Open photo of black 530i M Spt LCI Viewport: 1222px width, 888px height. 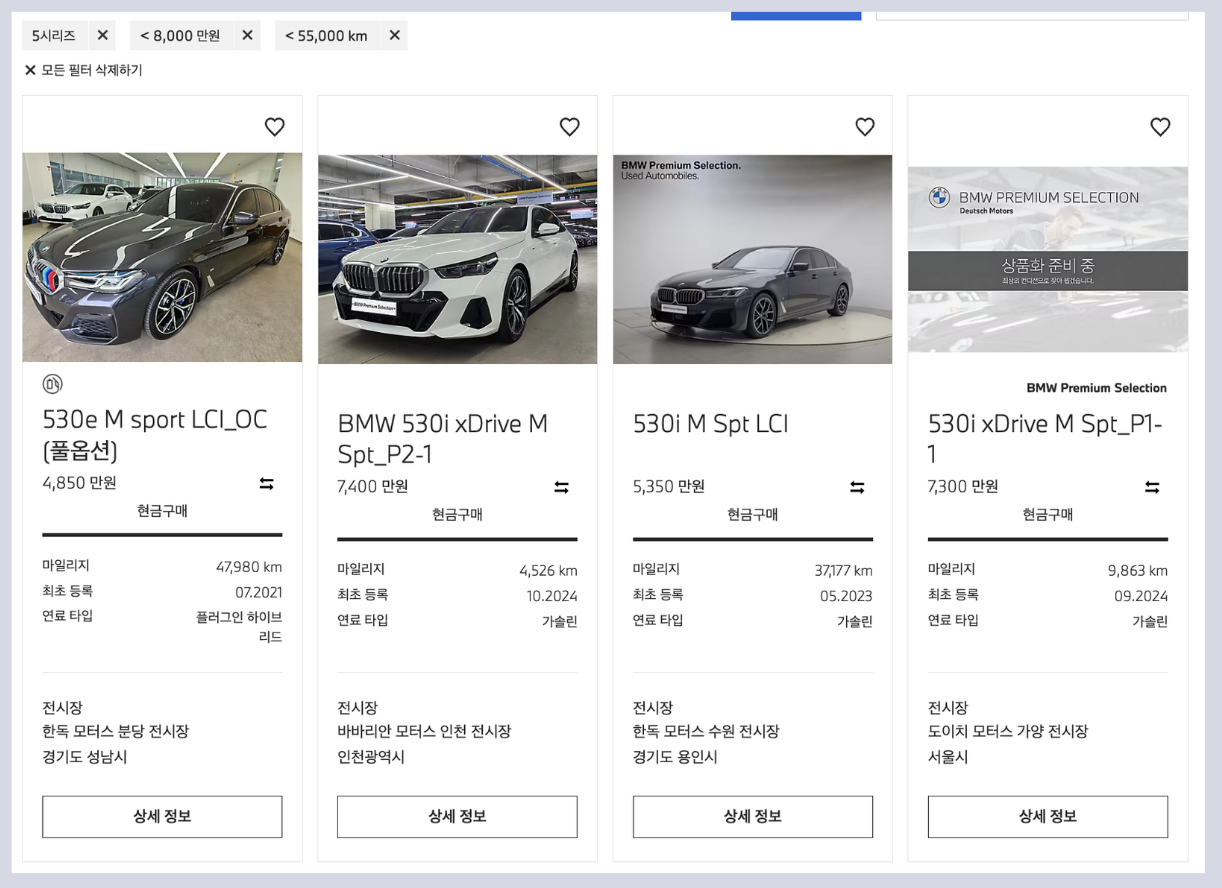point(752,259)
